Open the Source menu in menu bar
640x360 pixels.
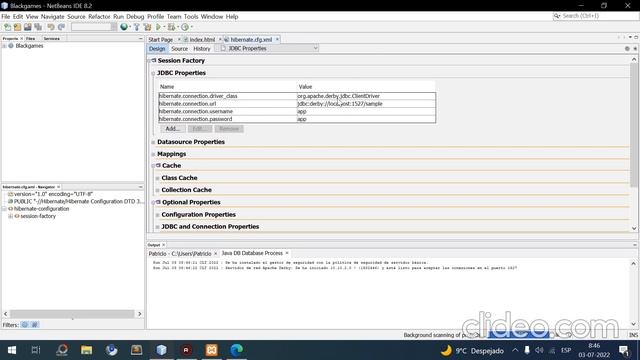(x=76, y=16)
